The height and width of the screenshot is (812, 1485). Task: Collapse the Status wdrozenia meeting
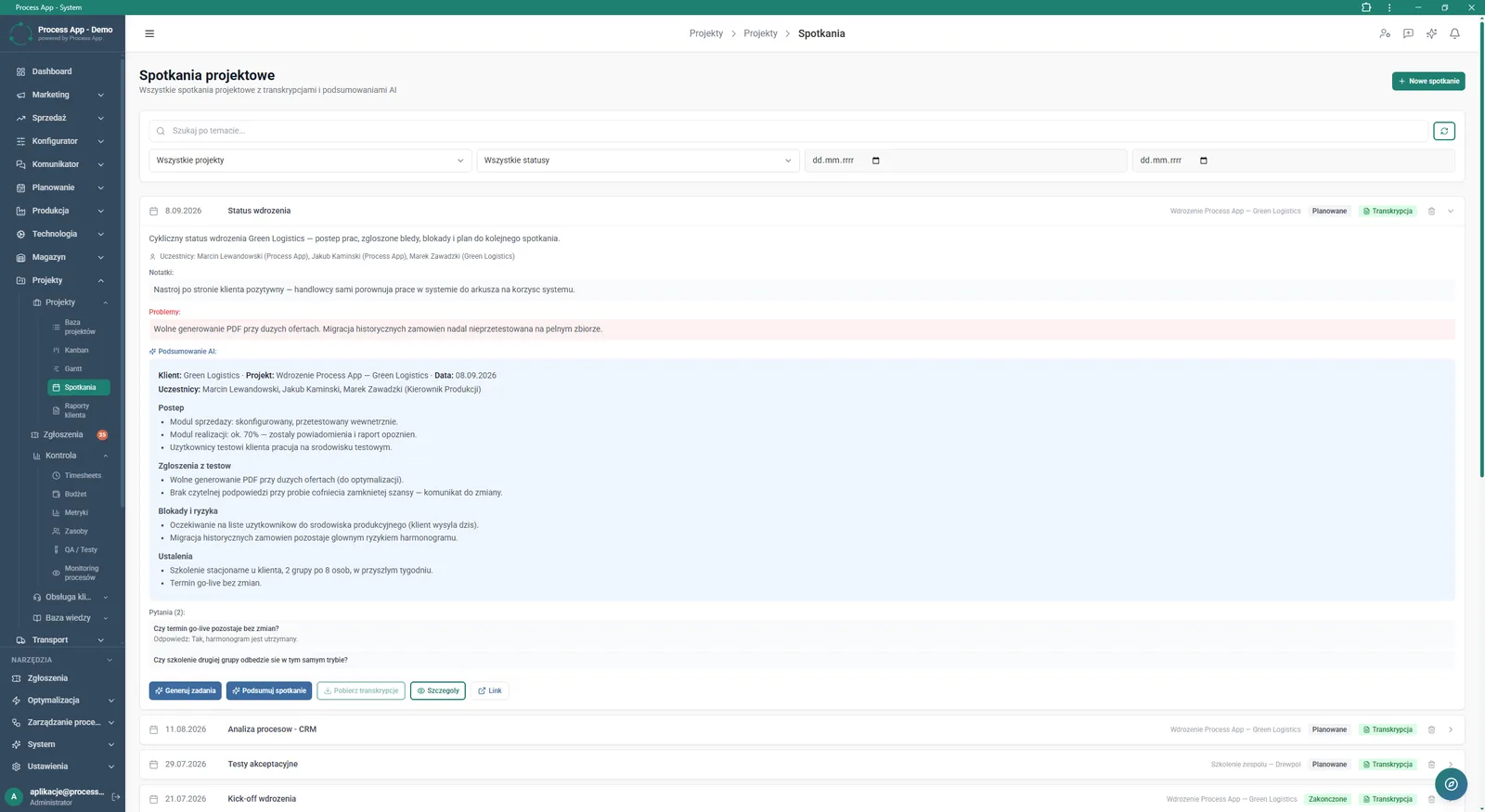tap(1451, 212)
